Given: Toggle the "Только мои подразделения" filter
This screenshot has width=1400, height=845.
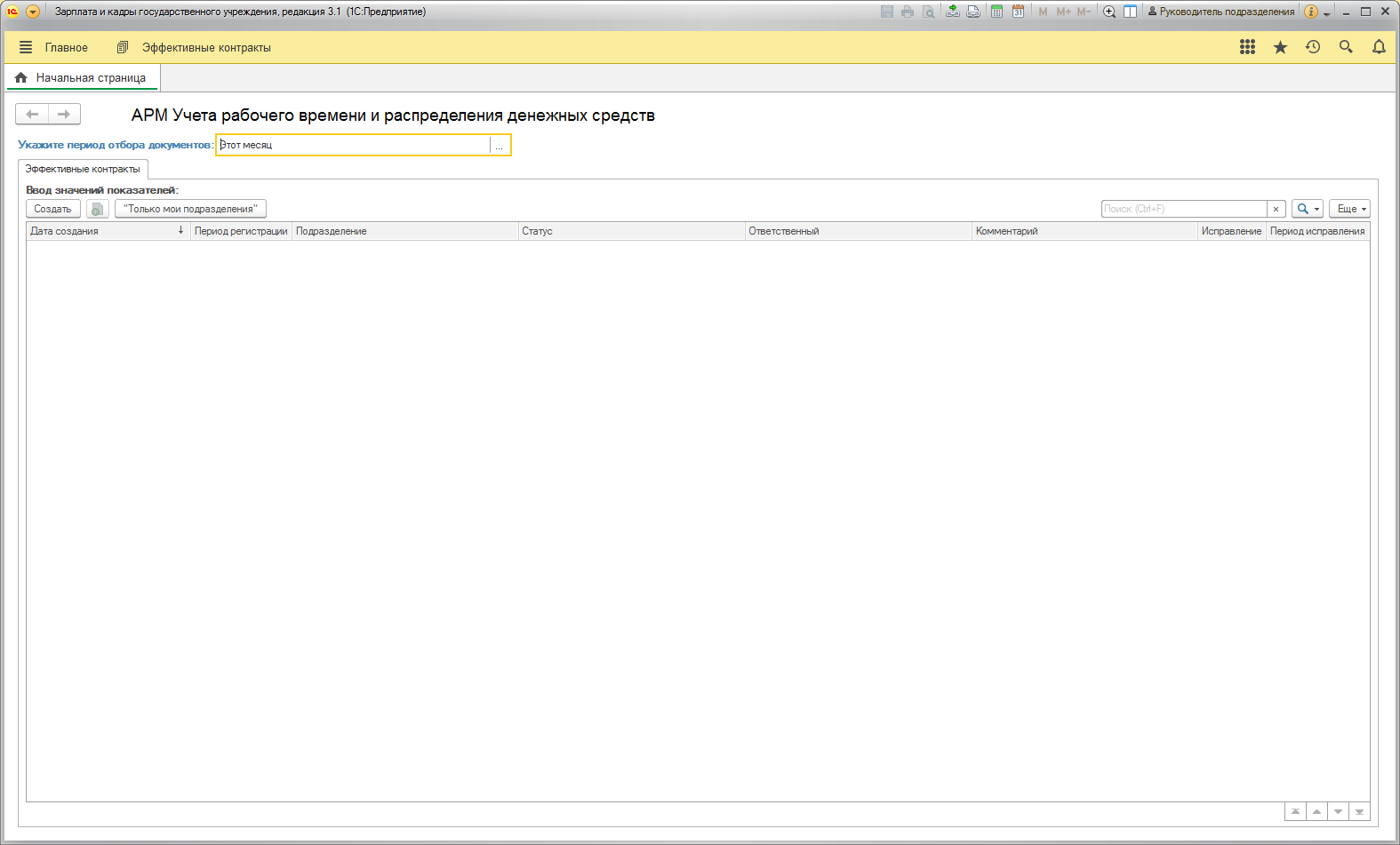Looking at the screenshot, I should coord(190,209).
